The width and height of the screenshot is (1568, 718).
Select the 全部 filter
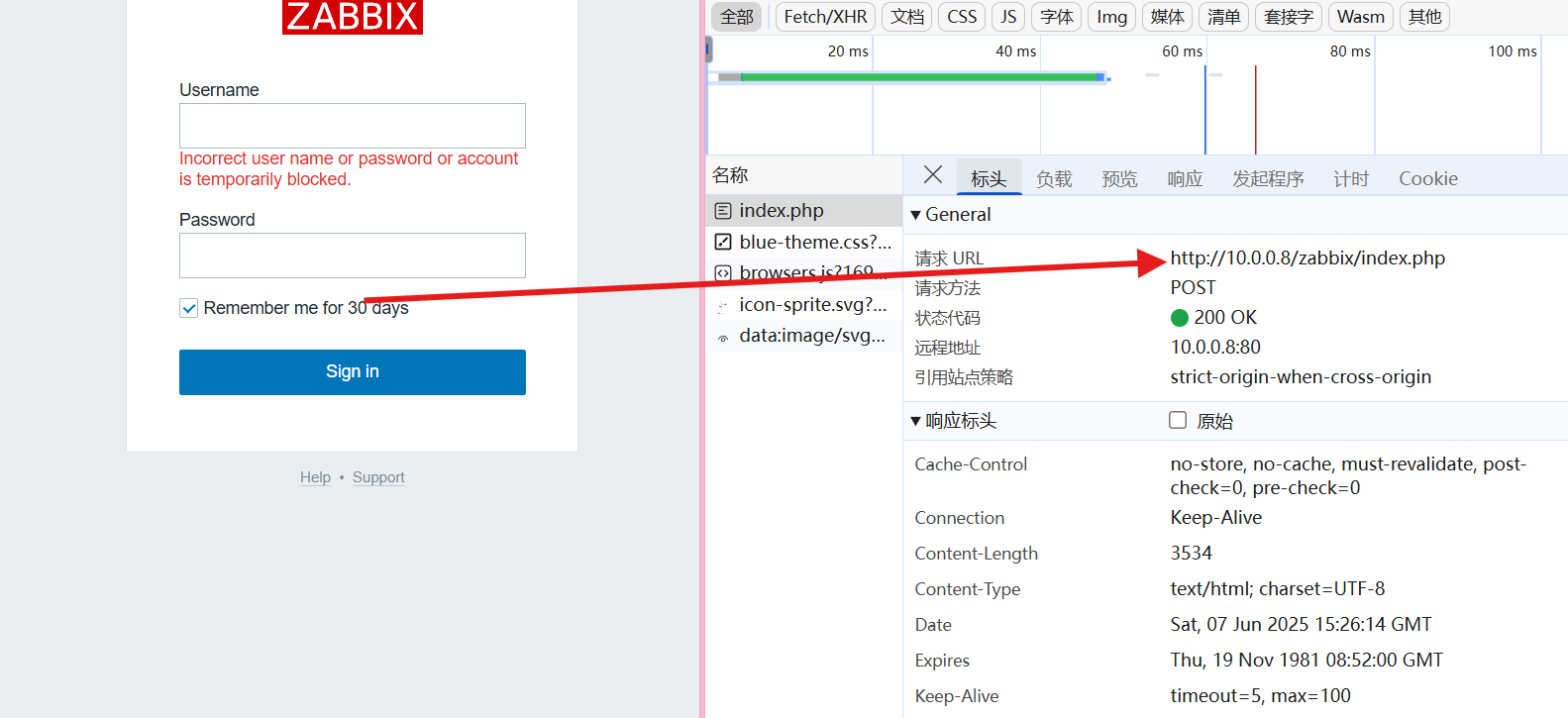click(x=737, y=17)
